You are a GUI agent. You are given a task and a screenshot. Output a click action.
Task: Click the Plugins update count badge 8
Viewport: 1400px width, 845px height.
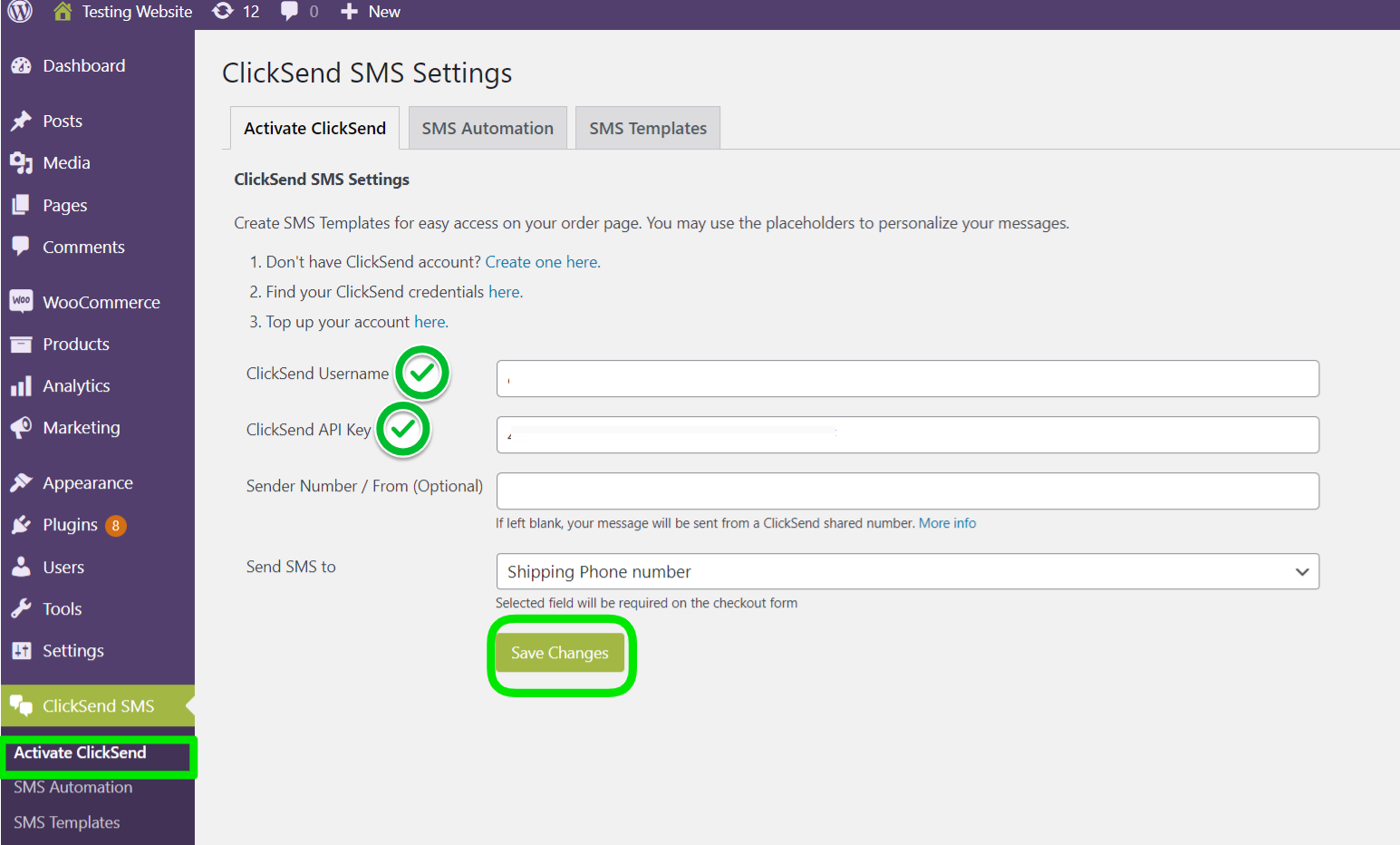click(115, 525)
